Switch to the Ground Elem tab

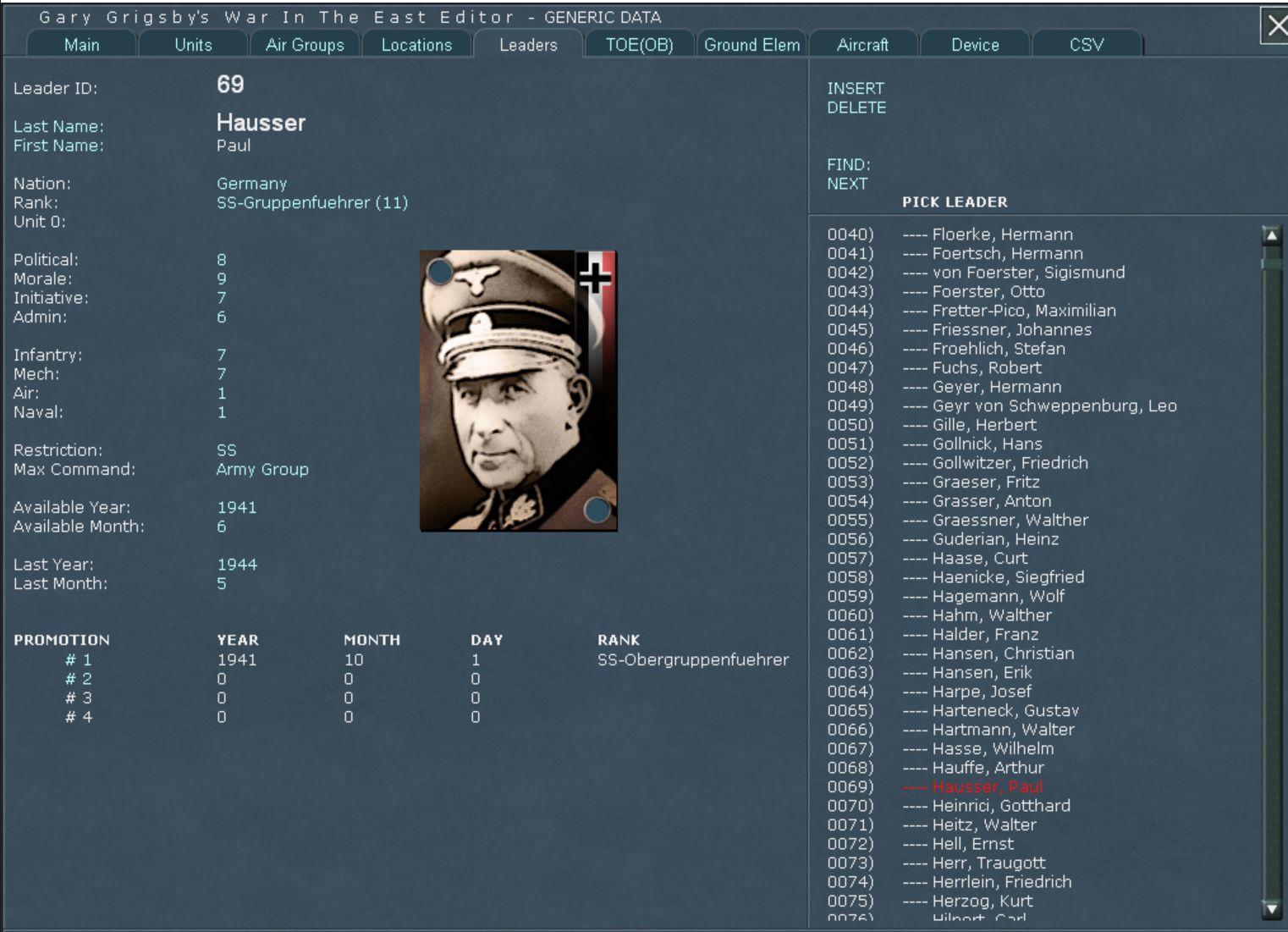point(751,45)
